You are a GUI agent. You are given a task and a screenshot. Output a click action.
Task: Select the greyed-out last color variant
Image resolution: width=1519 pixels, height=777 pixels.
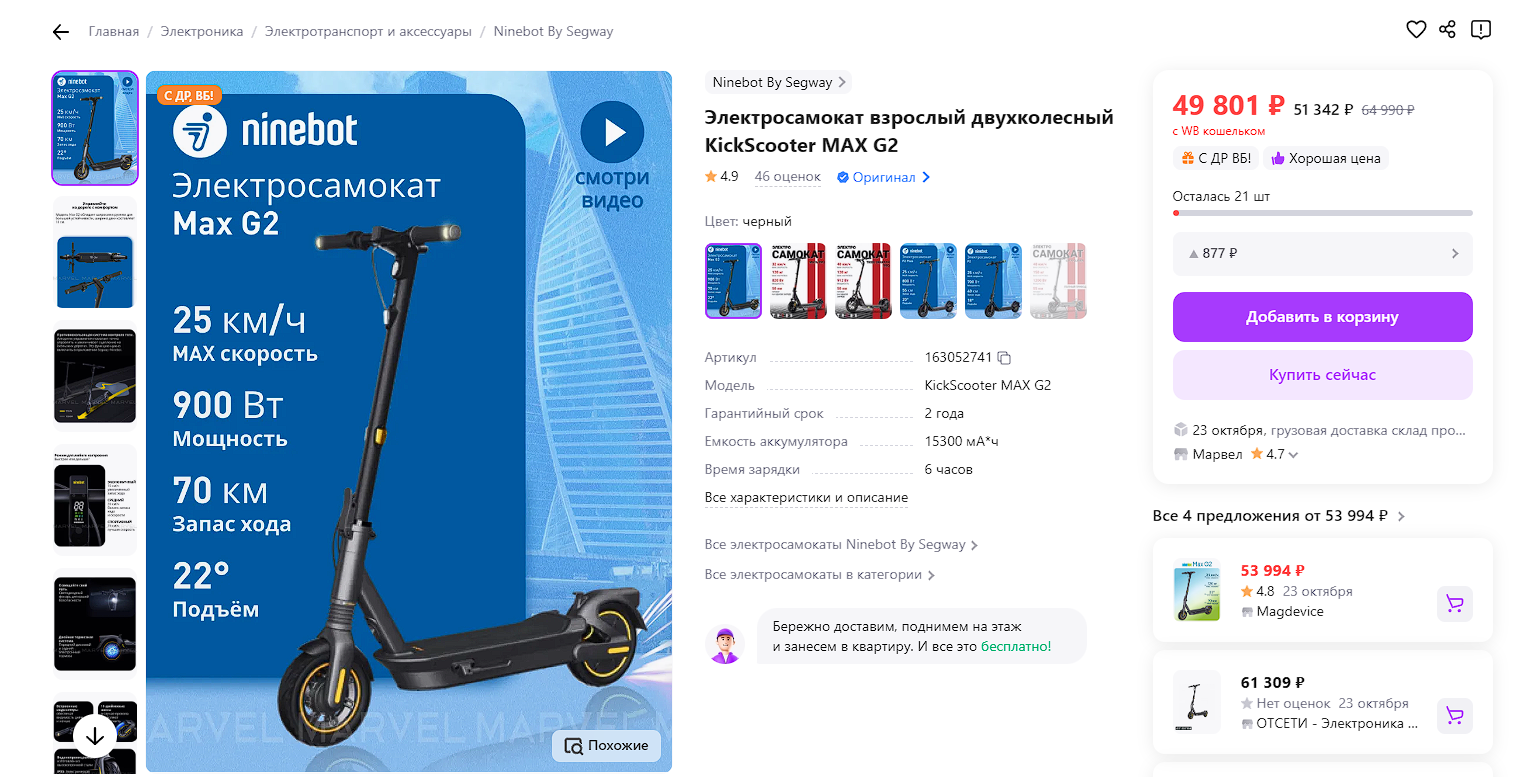click(1058, 281)
